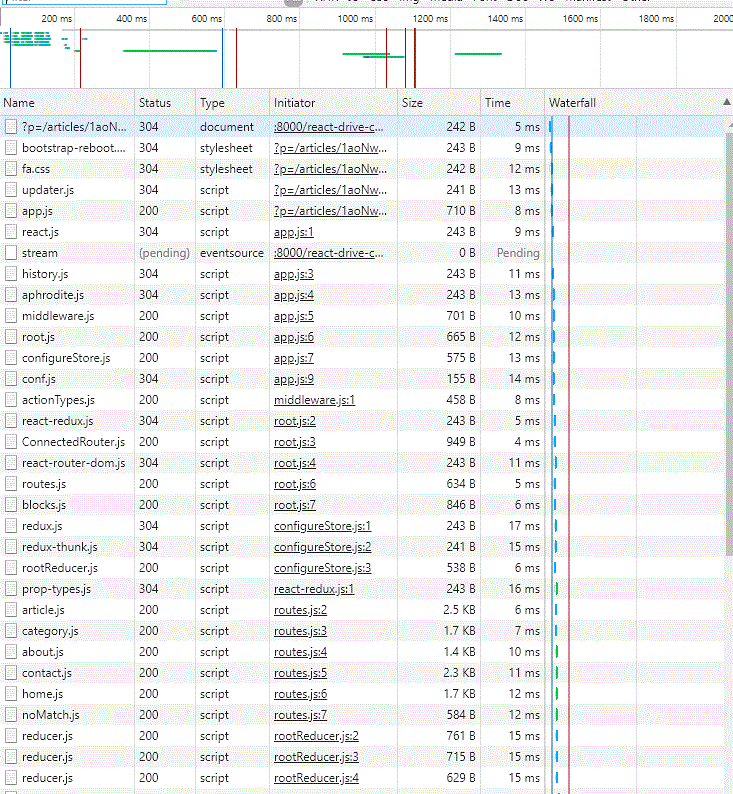Click the file icon beside stream

pyautogui.click(x=11, y=253)
